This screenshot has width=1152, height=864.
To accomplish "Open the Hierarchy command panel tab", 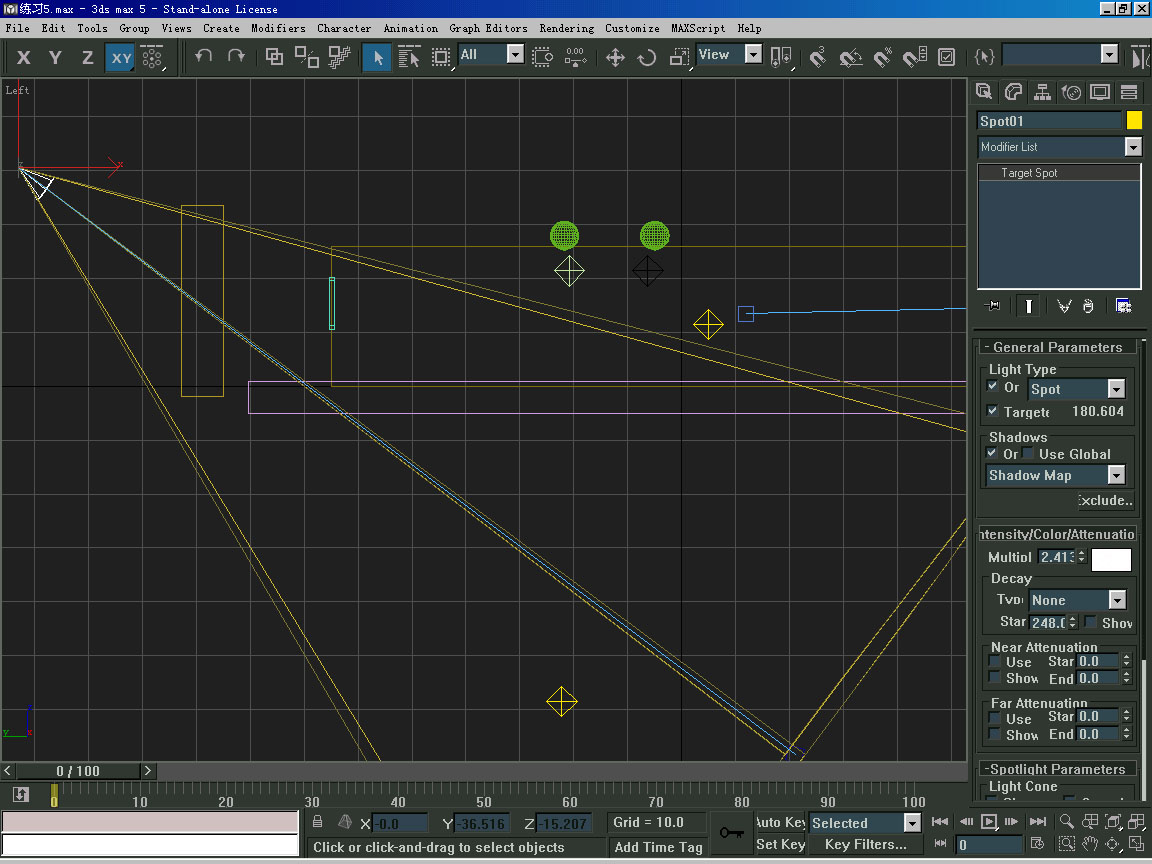I will point(1042,92).
